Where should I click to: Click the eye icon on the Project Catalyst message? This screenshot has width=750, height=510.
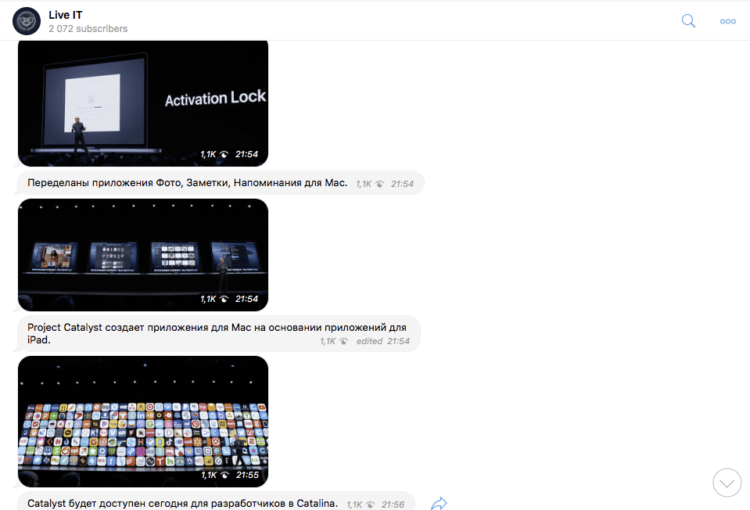(x=343, y=342)
